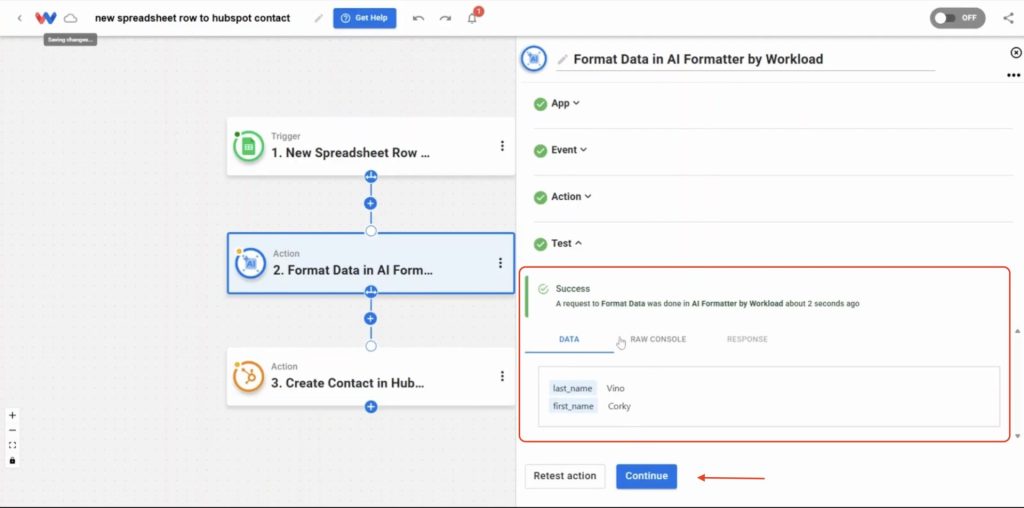This screenshot has height=508, width=1024.
Task: Select the first_name field label
Action: (x=573, y=406)
